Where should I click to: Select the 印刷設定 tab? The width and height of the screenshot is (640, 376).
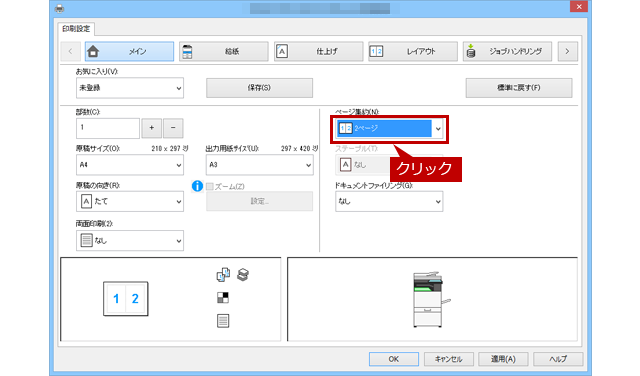76,29
